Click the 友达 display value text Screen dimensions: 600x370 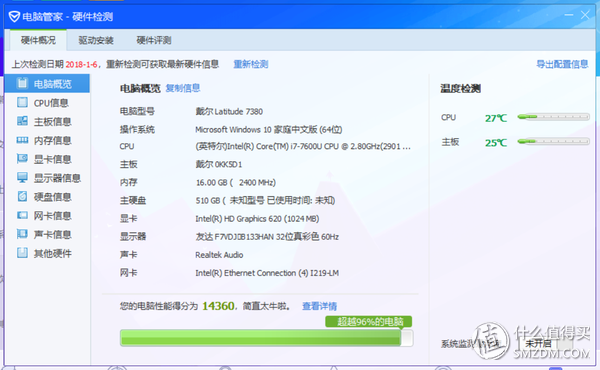267,237
